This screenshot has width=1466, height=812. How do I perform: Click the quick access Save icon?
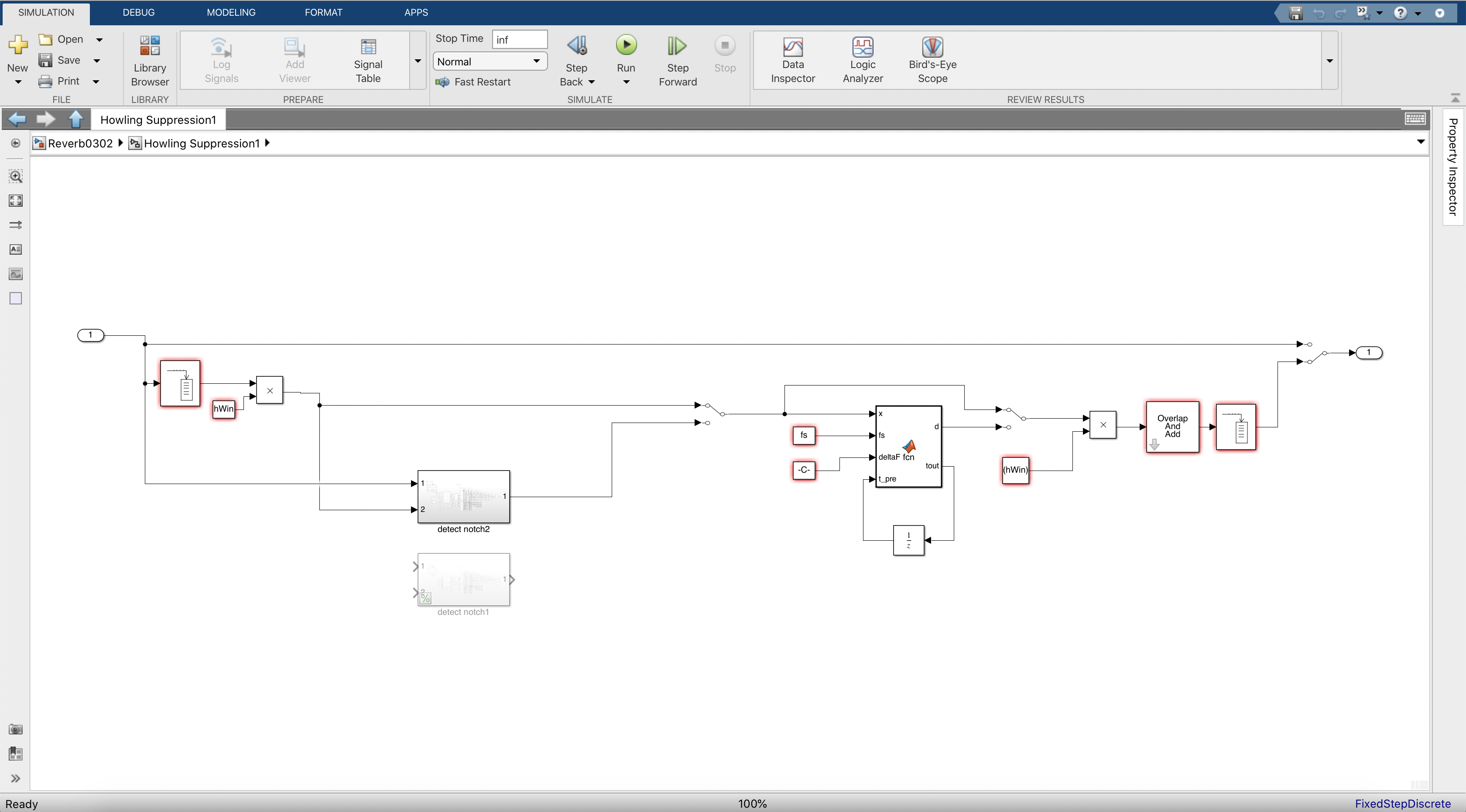pyautogui.click(x=1296, y=13)
